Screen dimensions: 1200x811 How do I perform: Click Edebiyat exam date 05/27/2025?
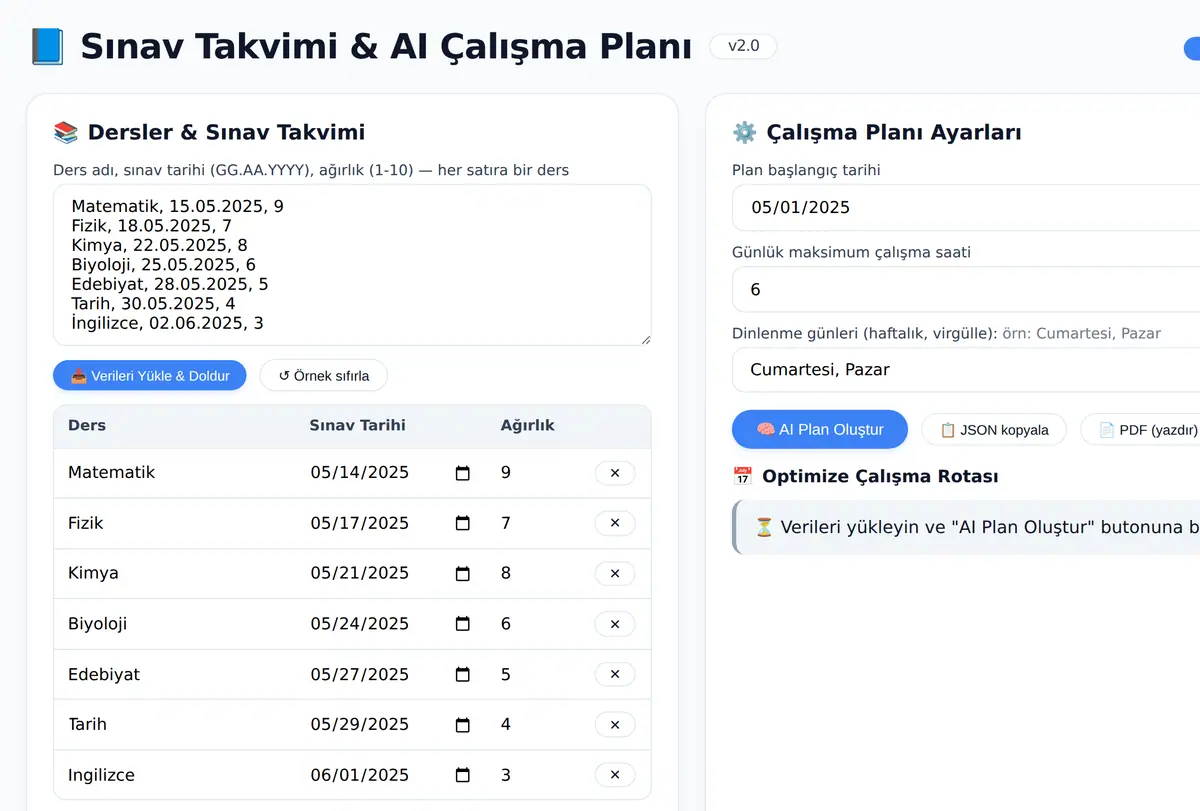[x=360, y=675]
